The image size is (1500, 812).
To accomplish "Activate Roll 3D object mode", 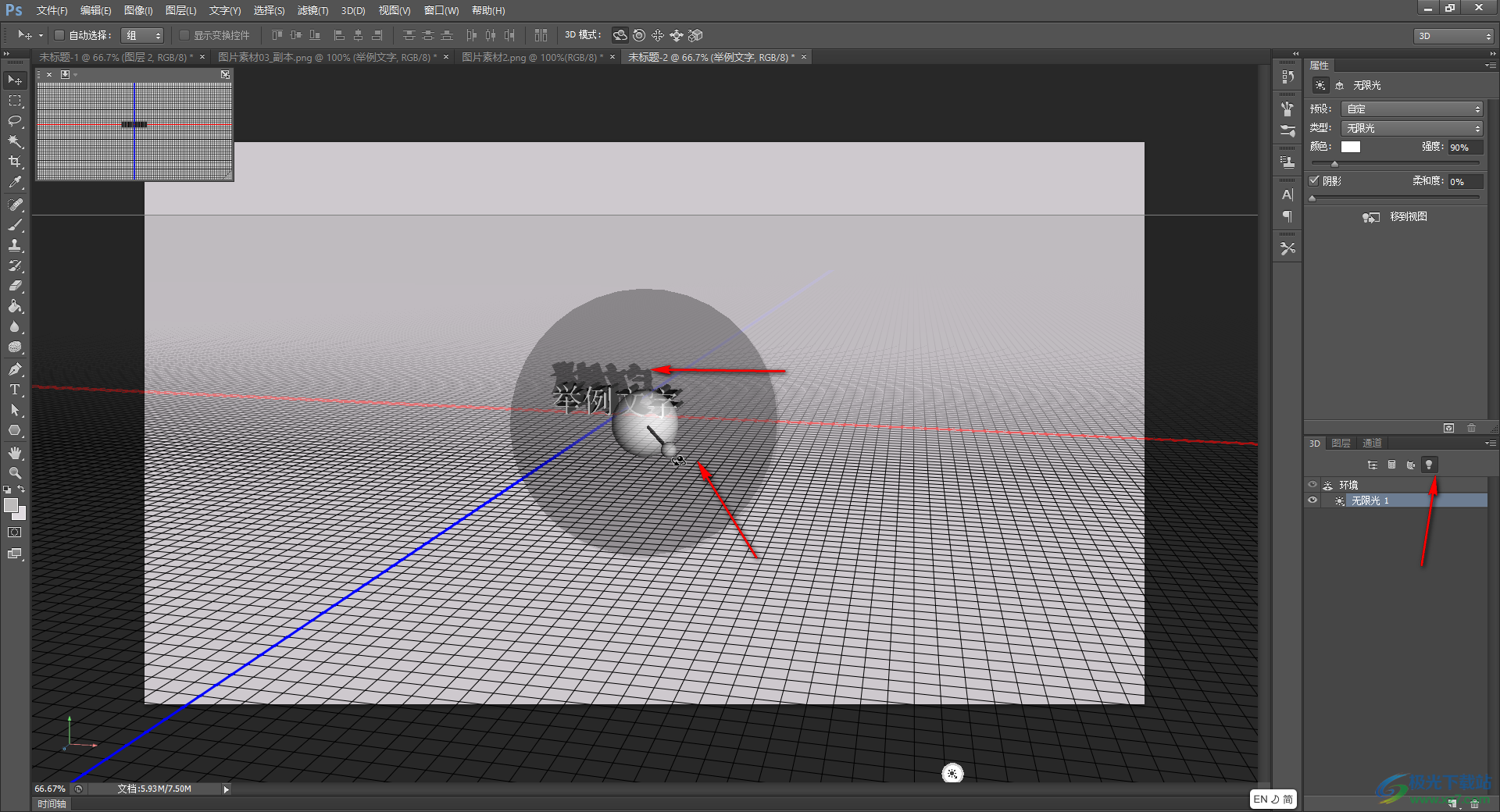I will [639, 35].
